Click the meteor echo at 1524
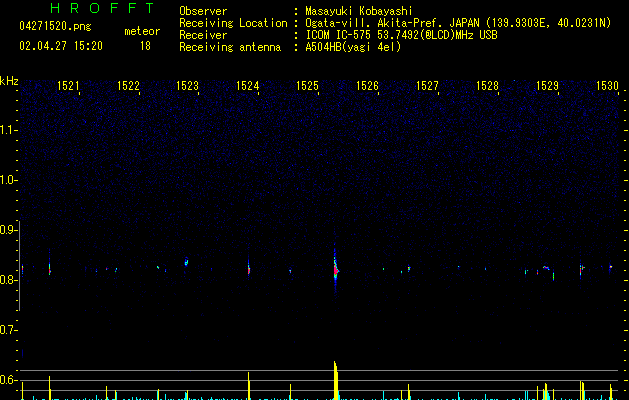Screen dimensions: 629x400 249,268
